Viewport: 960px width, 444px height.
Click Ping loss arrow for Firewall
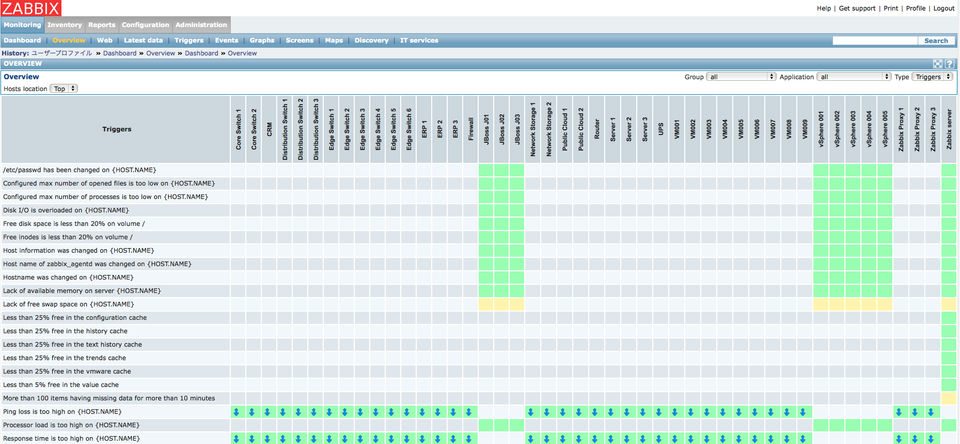pyautogui.click(x=470, y=412)
